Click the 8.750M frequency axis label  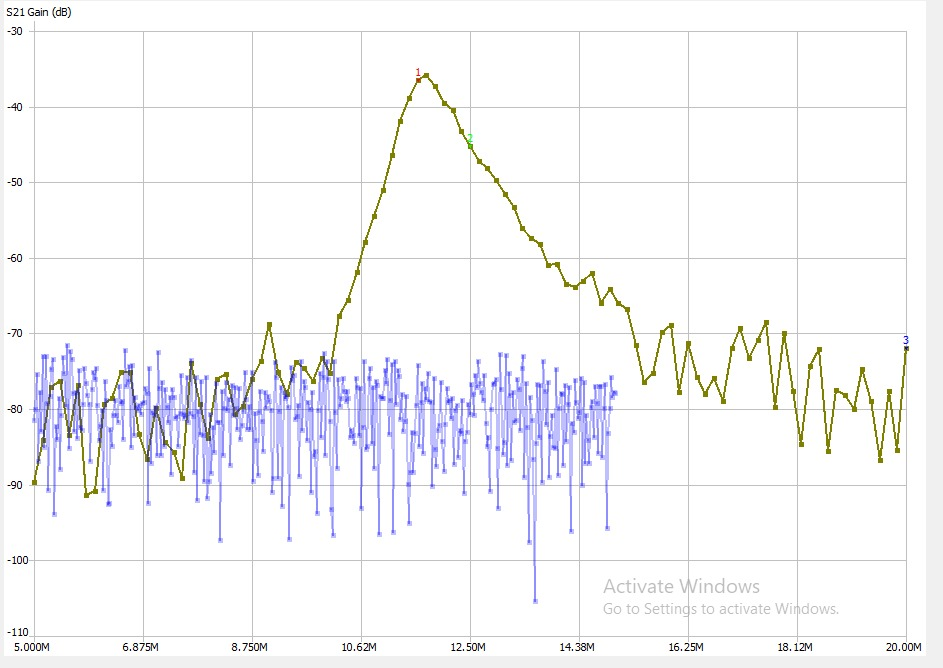251,646
